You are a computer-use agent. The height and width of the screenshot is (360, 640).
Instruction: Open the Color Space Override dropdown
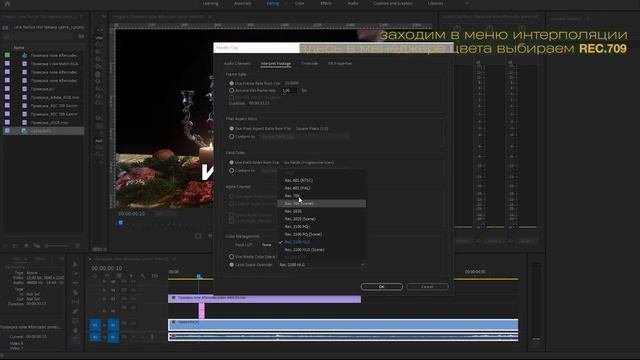322,265
